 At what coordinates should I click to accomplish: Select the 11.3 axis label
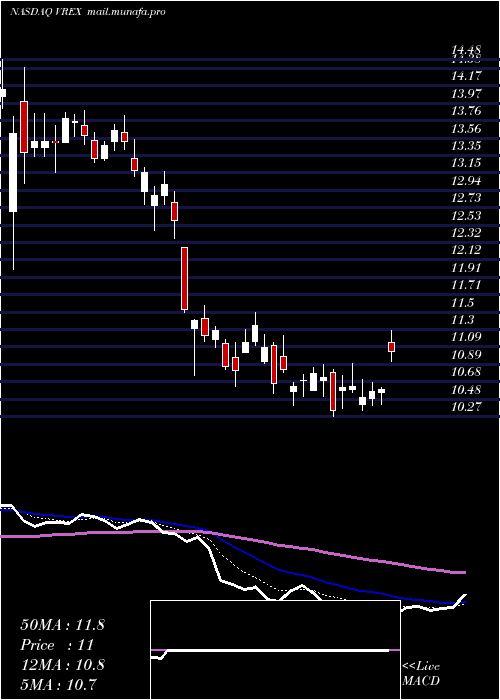tap(462, 320)
